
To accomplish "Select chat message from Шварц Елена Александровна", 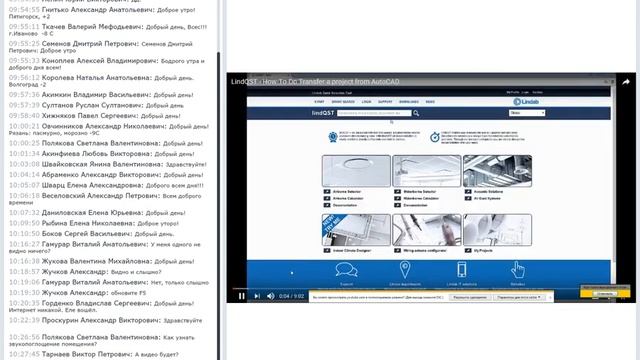I will [106, 185].
